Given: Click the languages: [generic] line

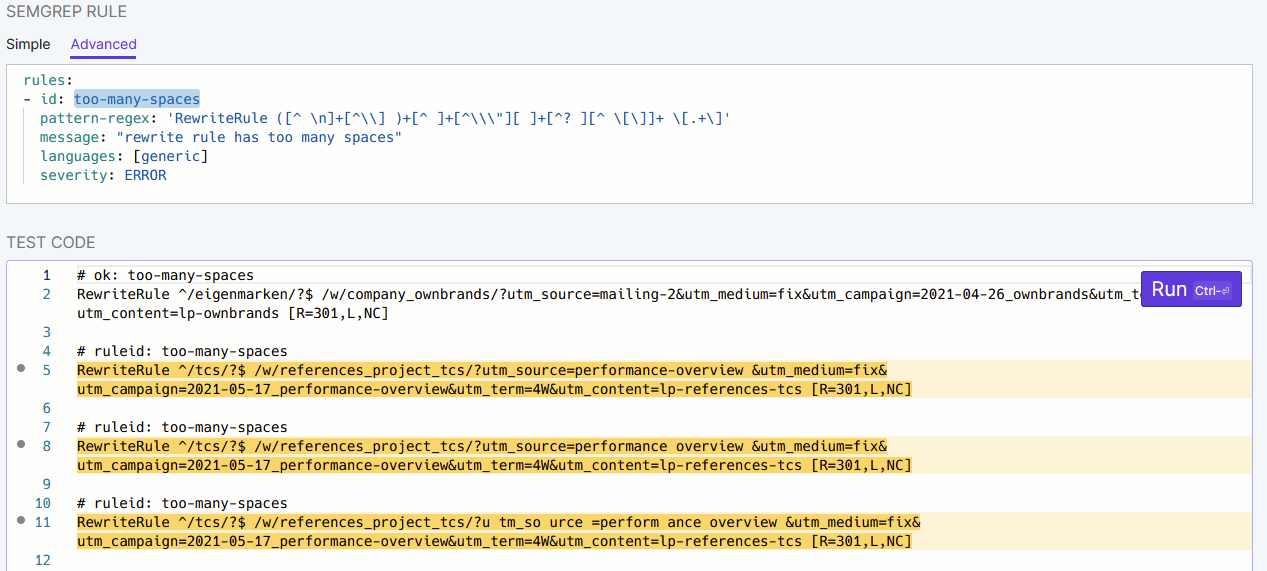Looking at the screenshot, I should 124,156.
